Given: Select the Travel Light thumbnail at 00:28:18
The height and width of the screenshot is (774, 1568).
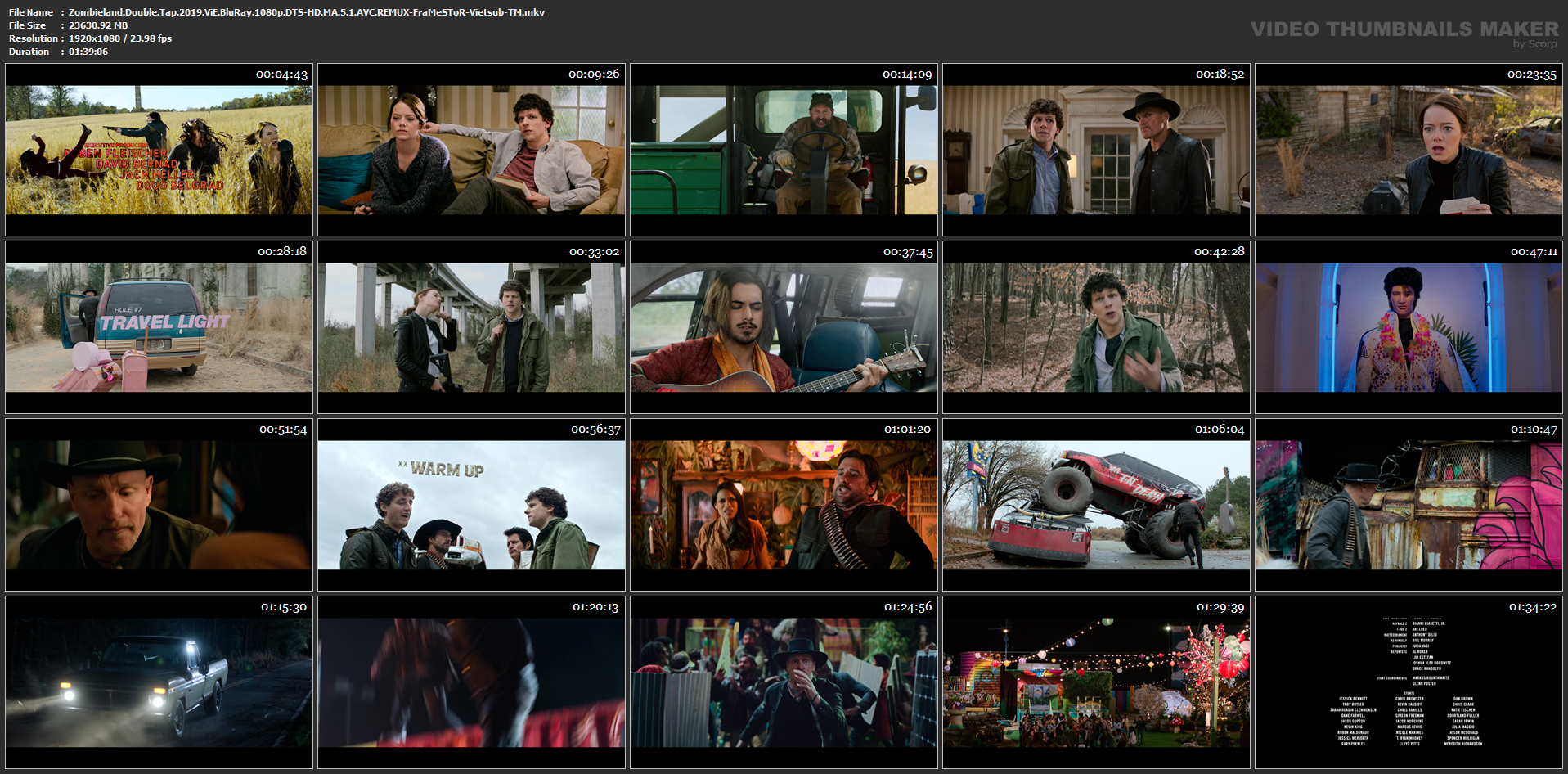Looking at the screenshot, I should tap(159, 327).
